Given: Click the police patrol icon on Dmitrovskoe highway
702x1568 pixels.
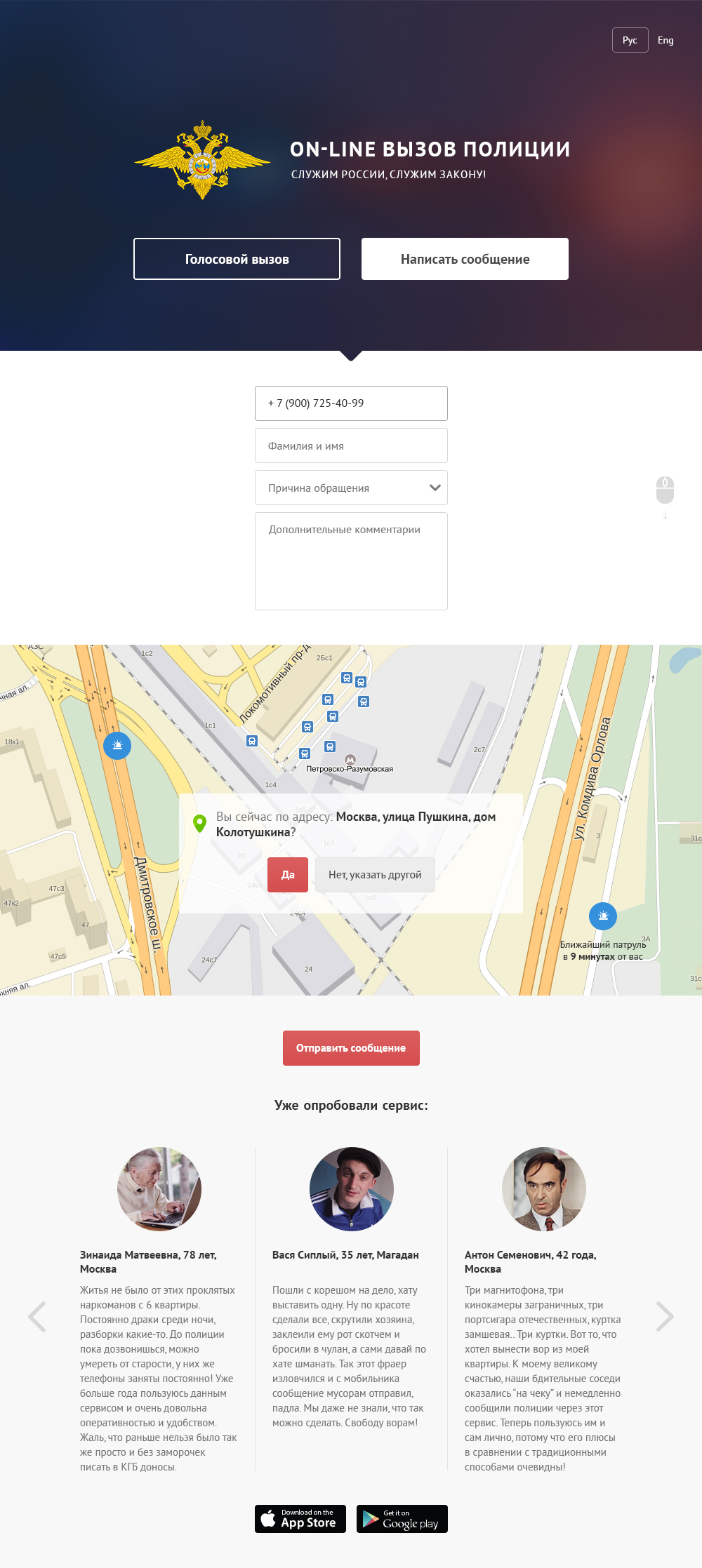Looking at the screenshot, I should point(117,745).
